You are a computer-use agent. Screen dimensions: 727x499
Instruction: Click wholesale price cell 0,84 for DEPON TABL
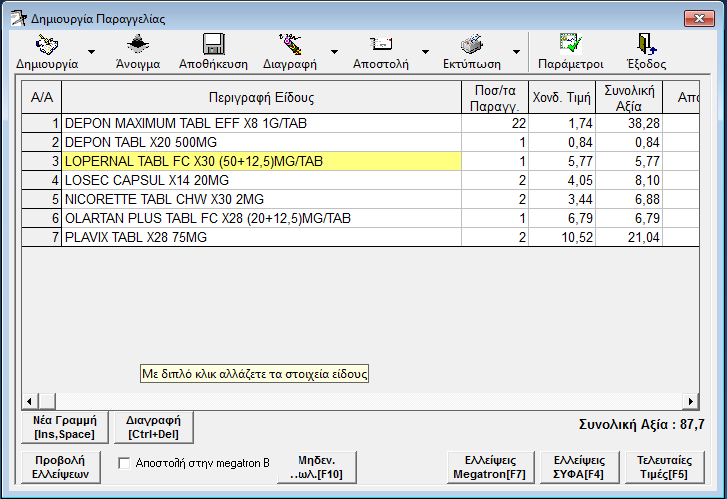pos(561,142)
